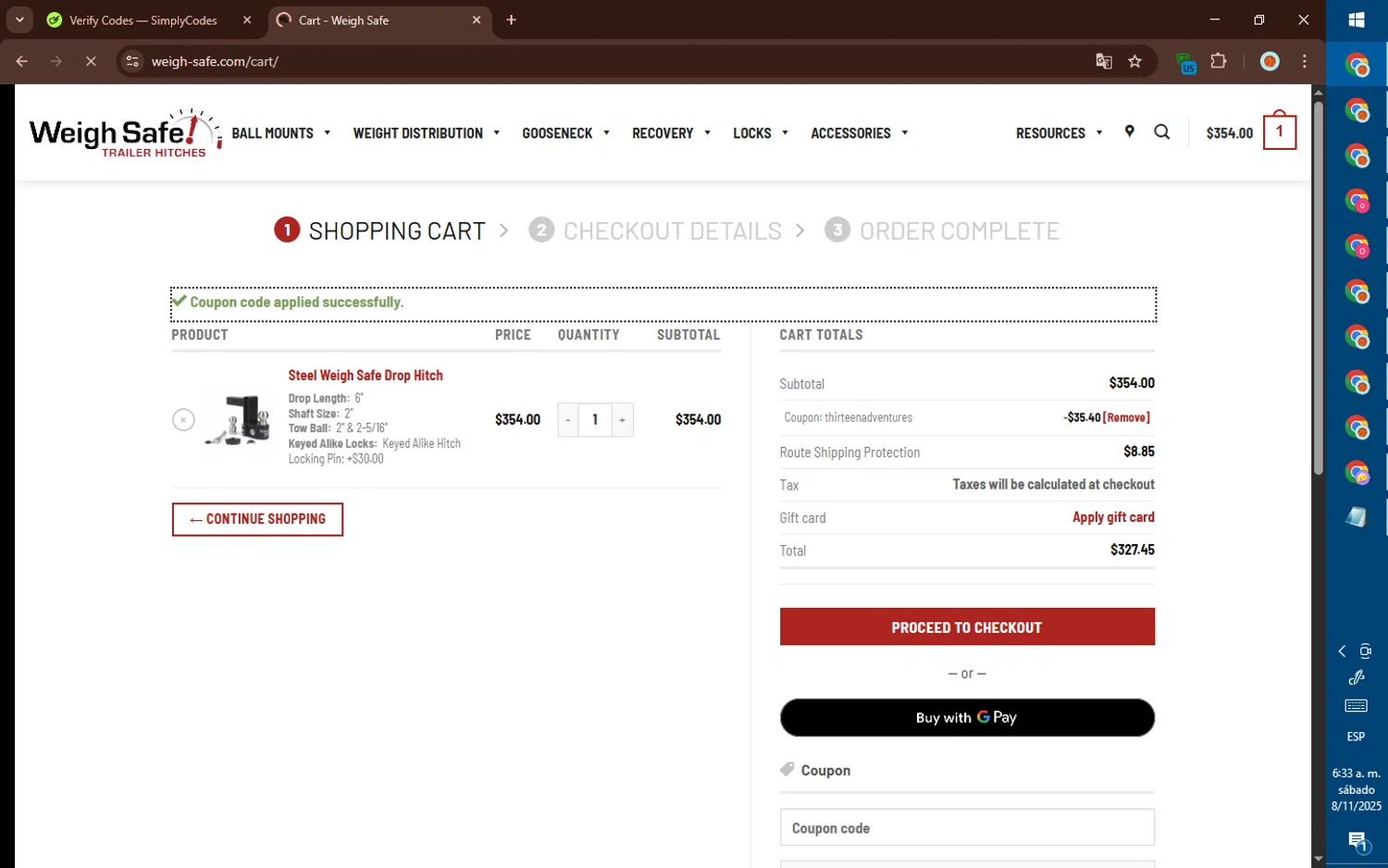Stop page loading in the browser toolbar
The width and height of the screenshot is (1388, 868).
click(91, 61)
